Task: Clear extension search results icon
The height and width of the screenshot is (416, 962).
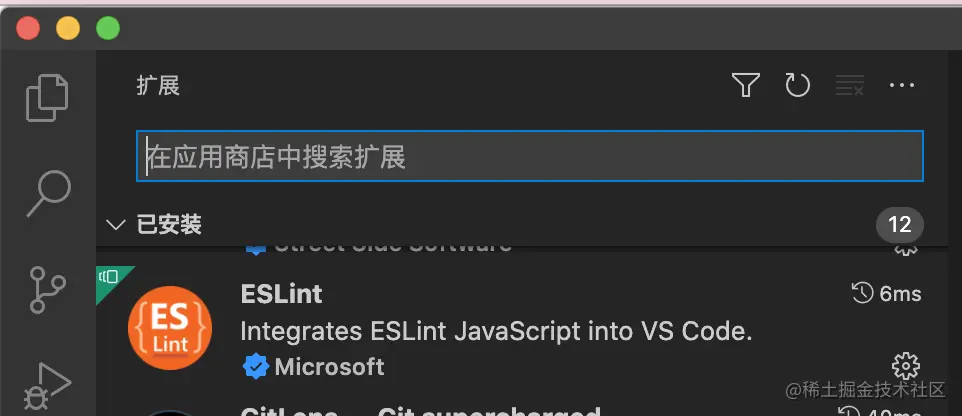Action: point(850,86)
